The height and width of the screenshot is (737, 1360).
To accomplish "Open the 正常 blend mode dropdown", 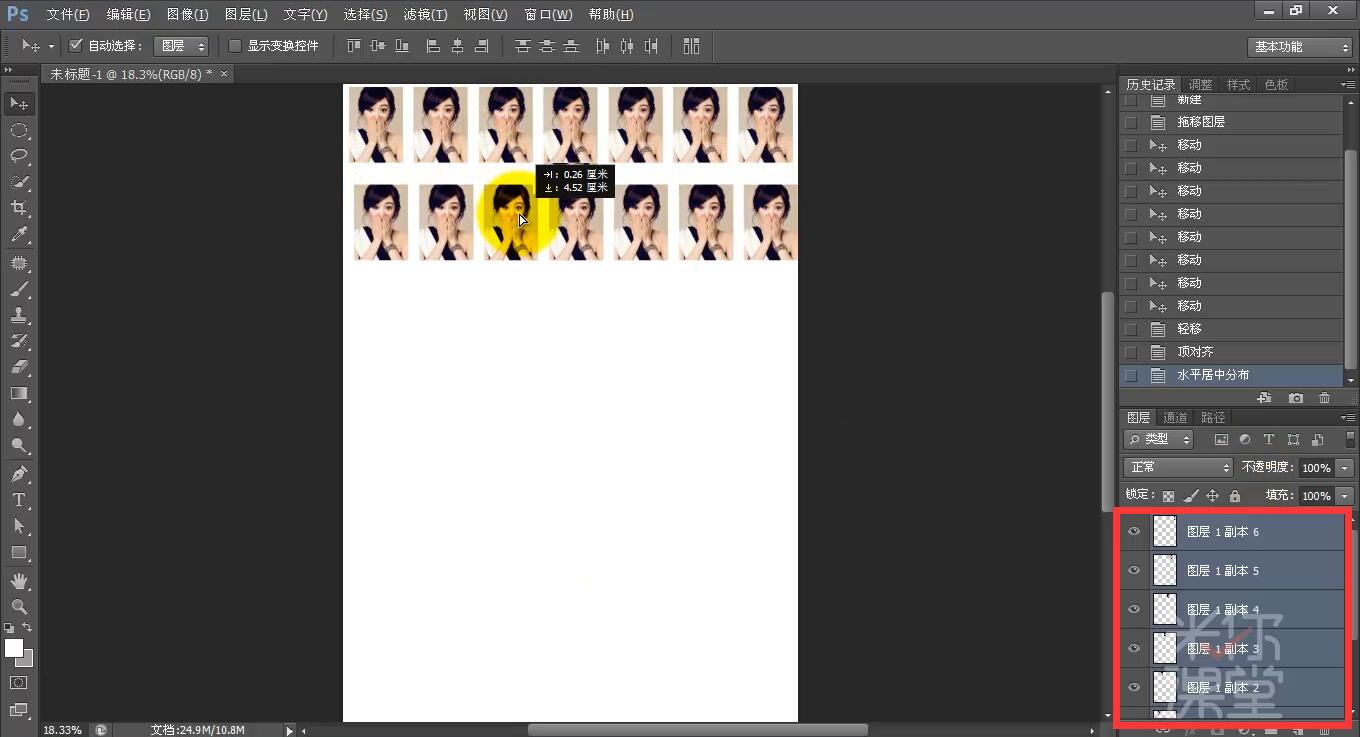I will coord(1179,468).
